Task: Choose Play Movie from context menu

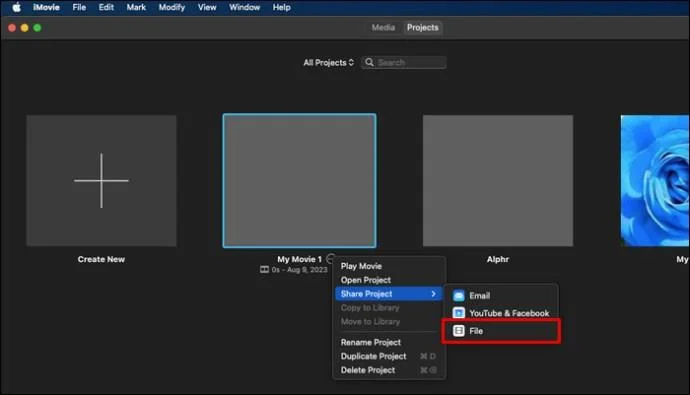Action: point(389,266)
